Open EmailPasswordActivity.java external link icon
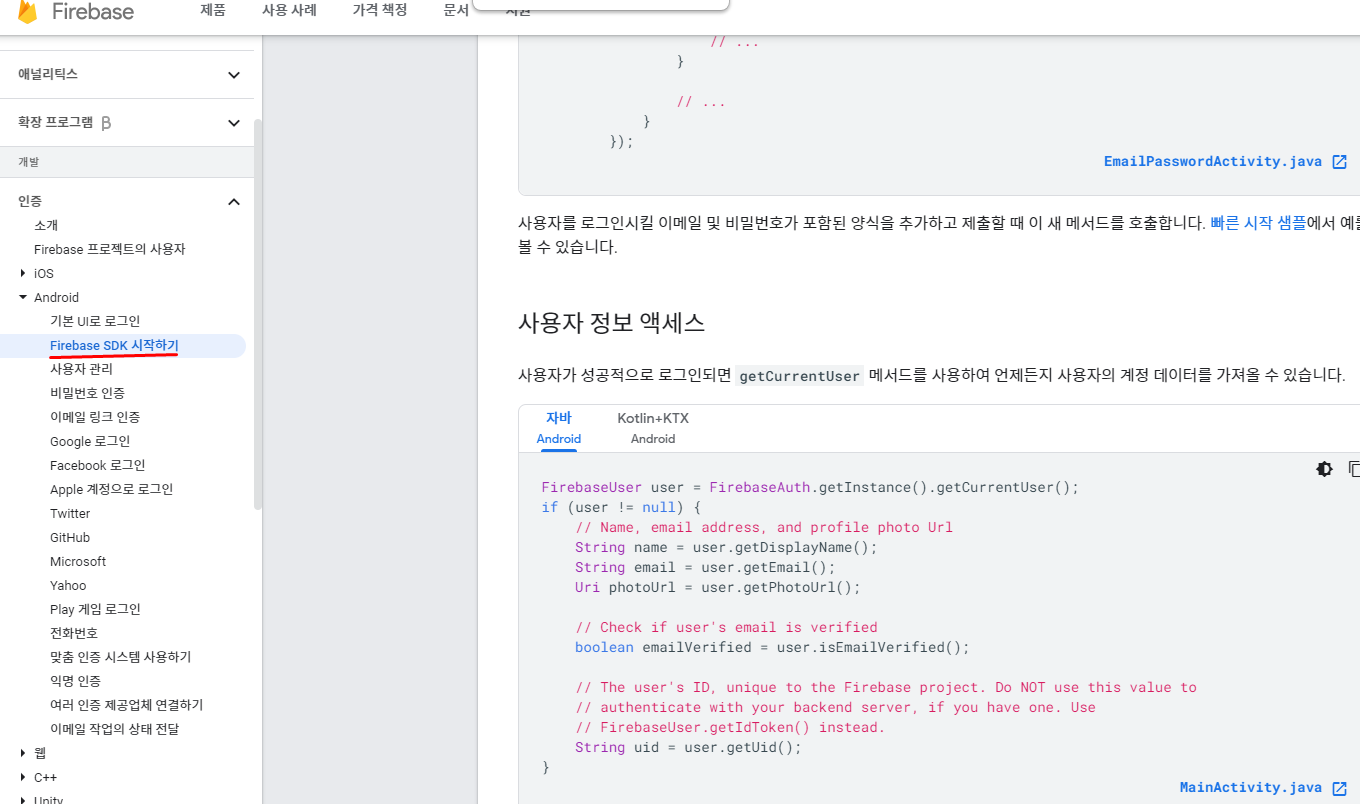Image resolution: width=1360 pixels, height=804 pixels. click(1340, 162)
